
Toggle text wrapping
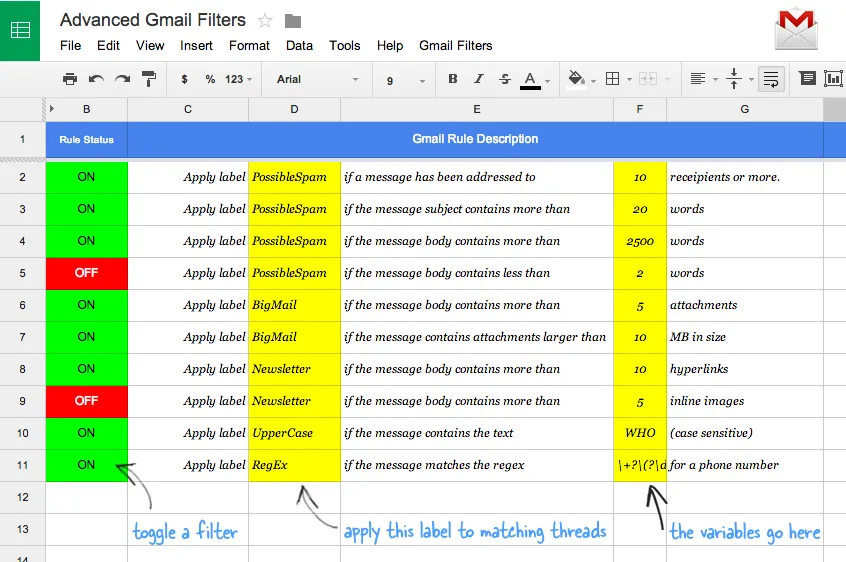coord(771,79)
